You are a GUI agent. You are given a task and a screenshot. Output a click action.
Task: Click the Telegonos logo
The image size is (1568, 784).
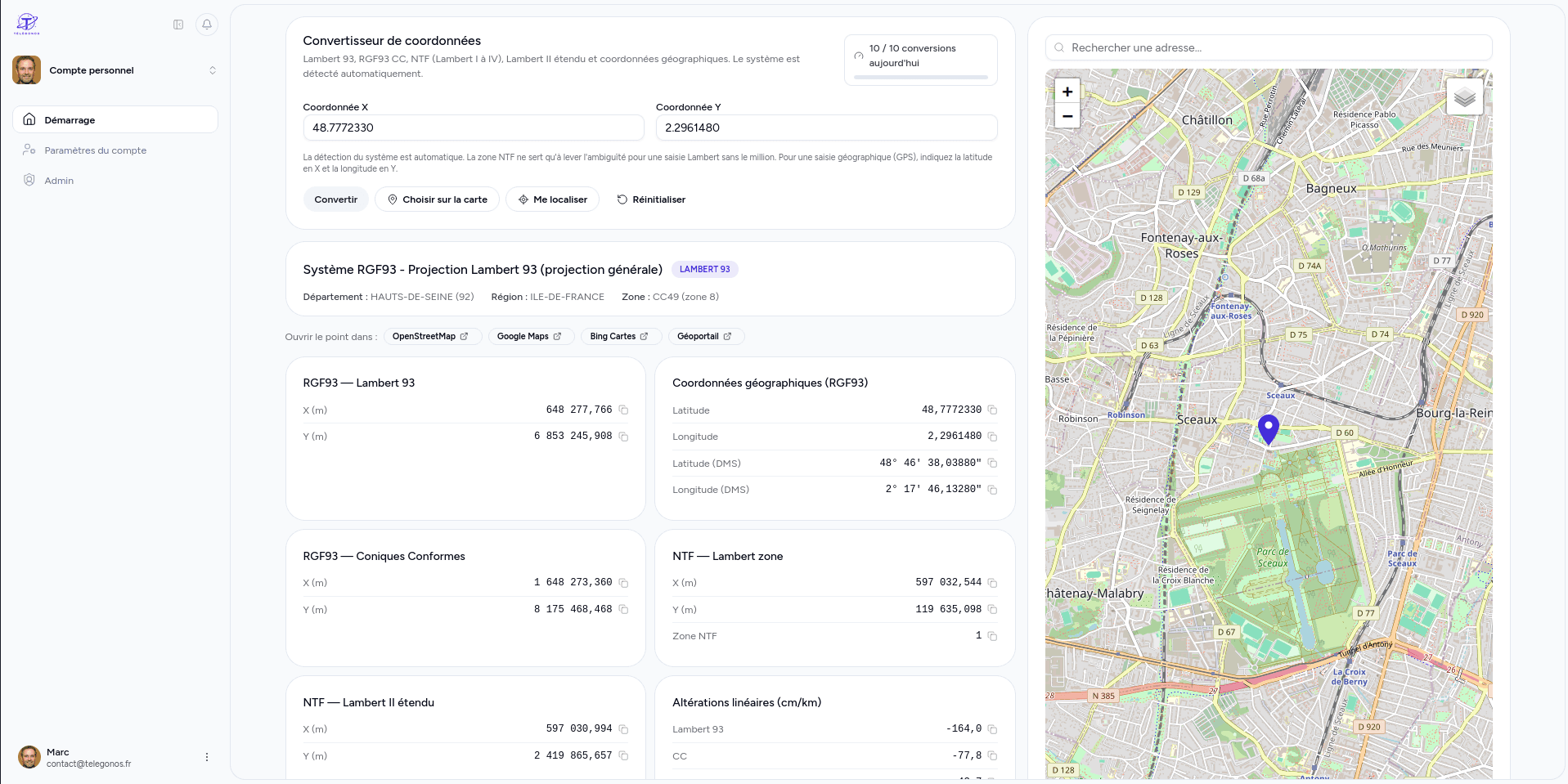click(27, 24)
